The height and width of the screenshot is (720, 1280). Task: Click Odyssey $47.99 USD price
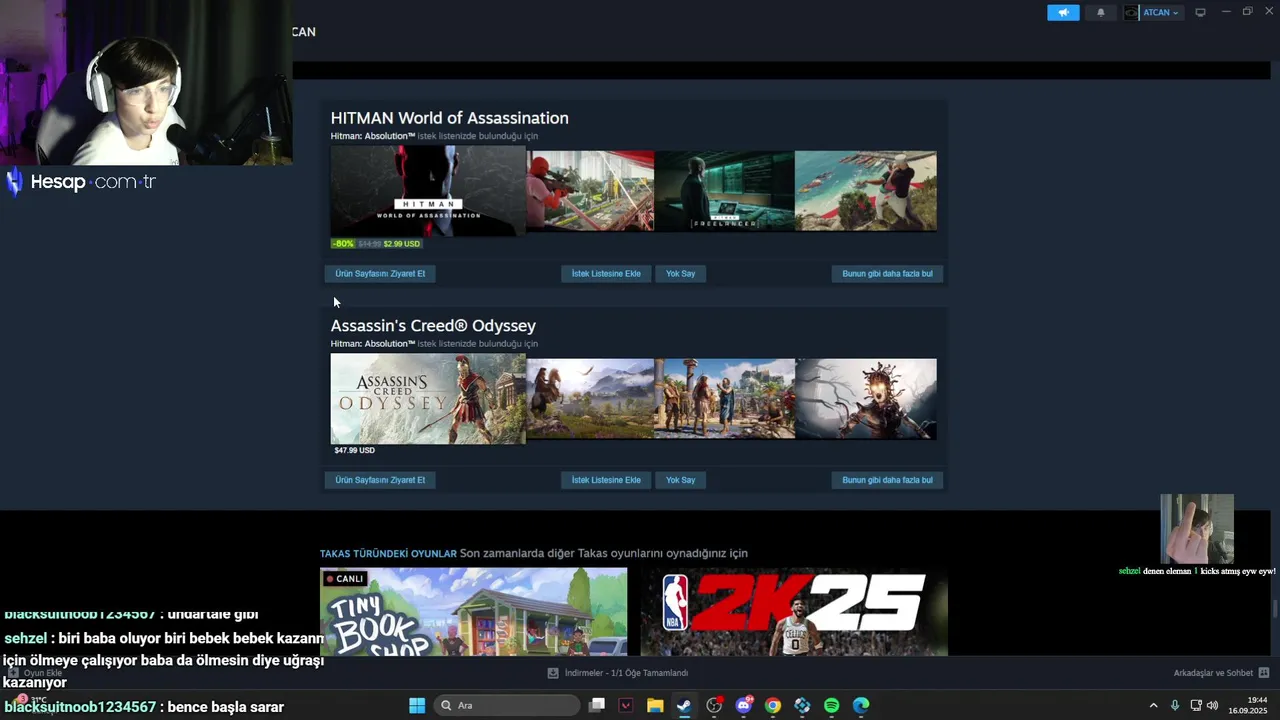[354, 450]
